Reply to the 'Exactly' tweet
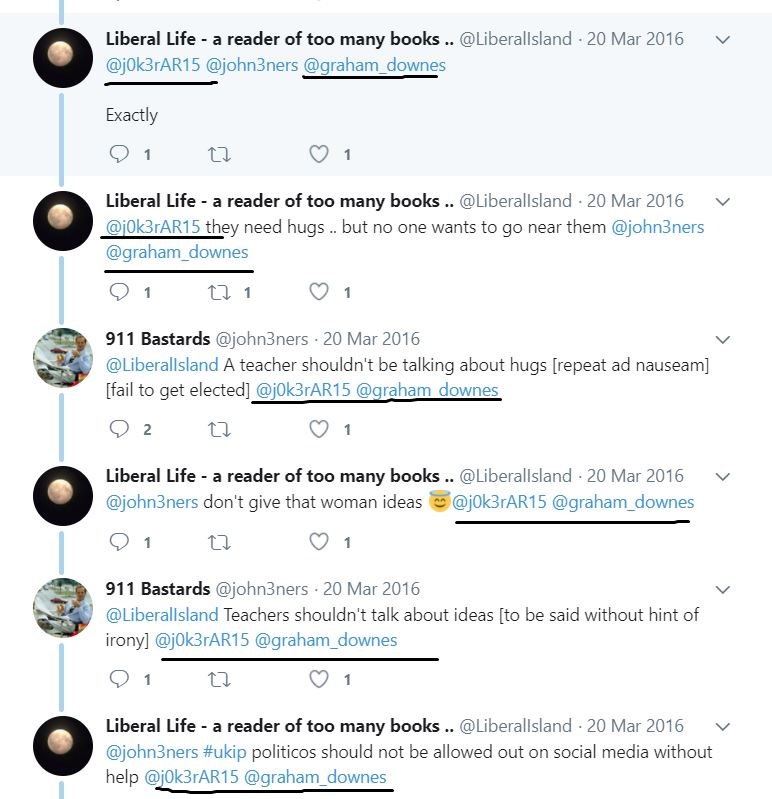The height and width of the screenshot is (799, 772). 119,154
